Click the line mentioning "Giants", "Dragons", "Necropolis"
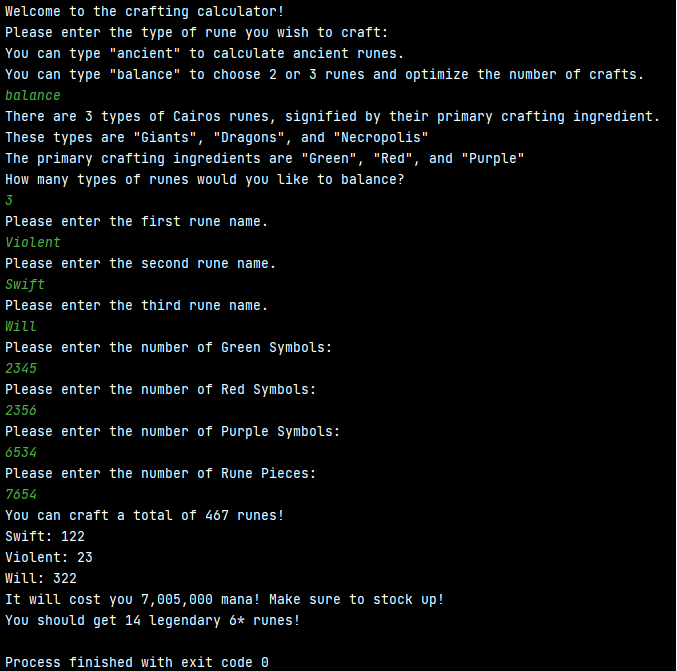 click(217, 137)
